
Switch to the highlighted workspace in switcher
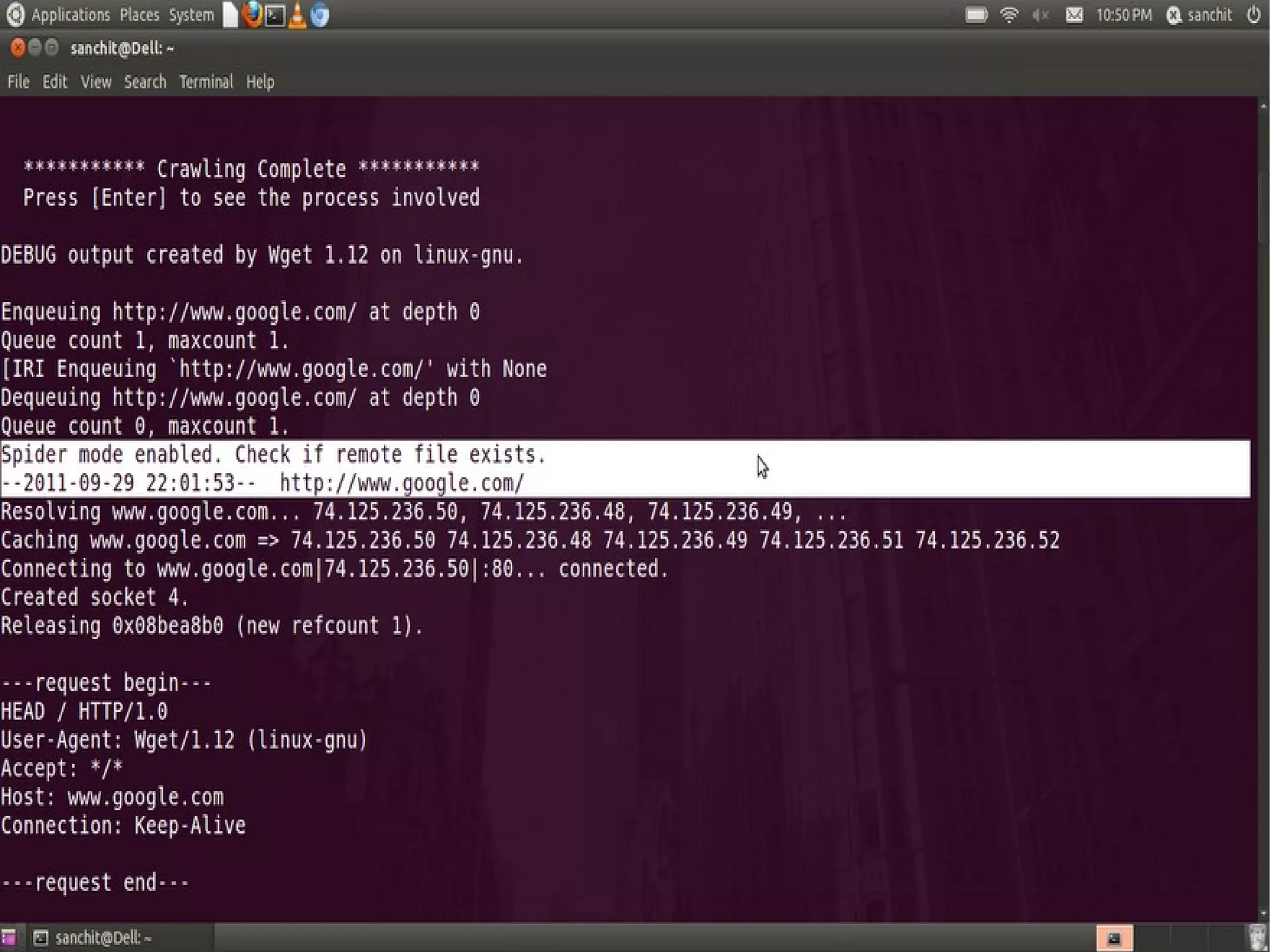click(1114, 938)
